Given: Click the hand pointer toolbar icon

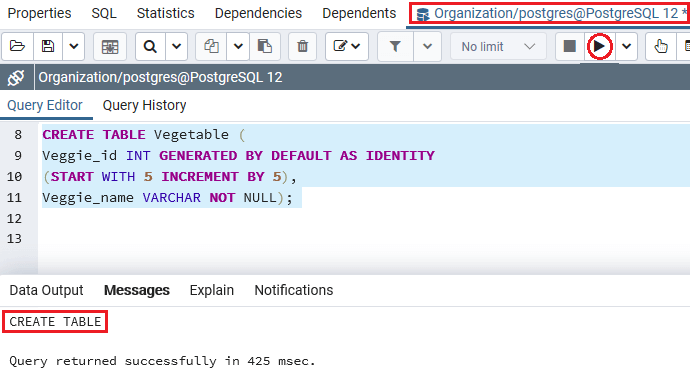Looking at the screenshot, I should click(x=661, y=46).
